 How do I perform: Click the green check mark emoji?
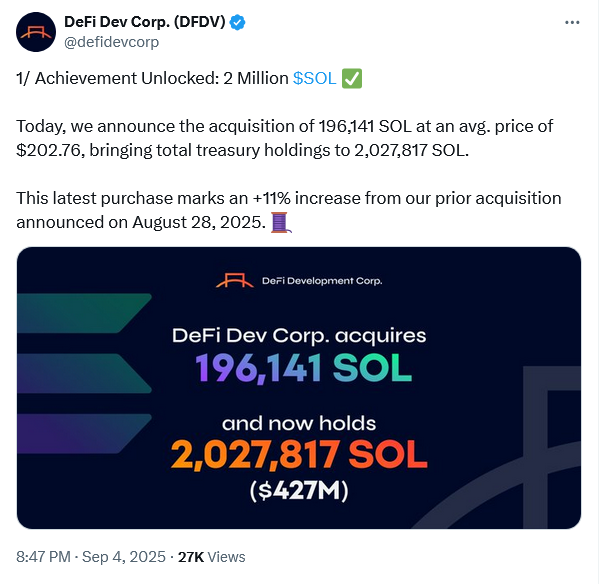(x=352, y=78)
